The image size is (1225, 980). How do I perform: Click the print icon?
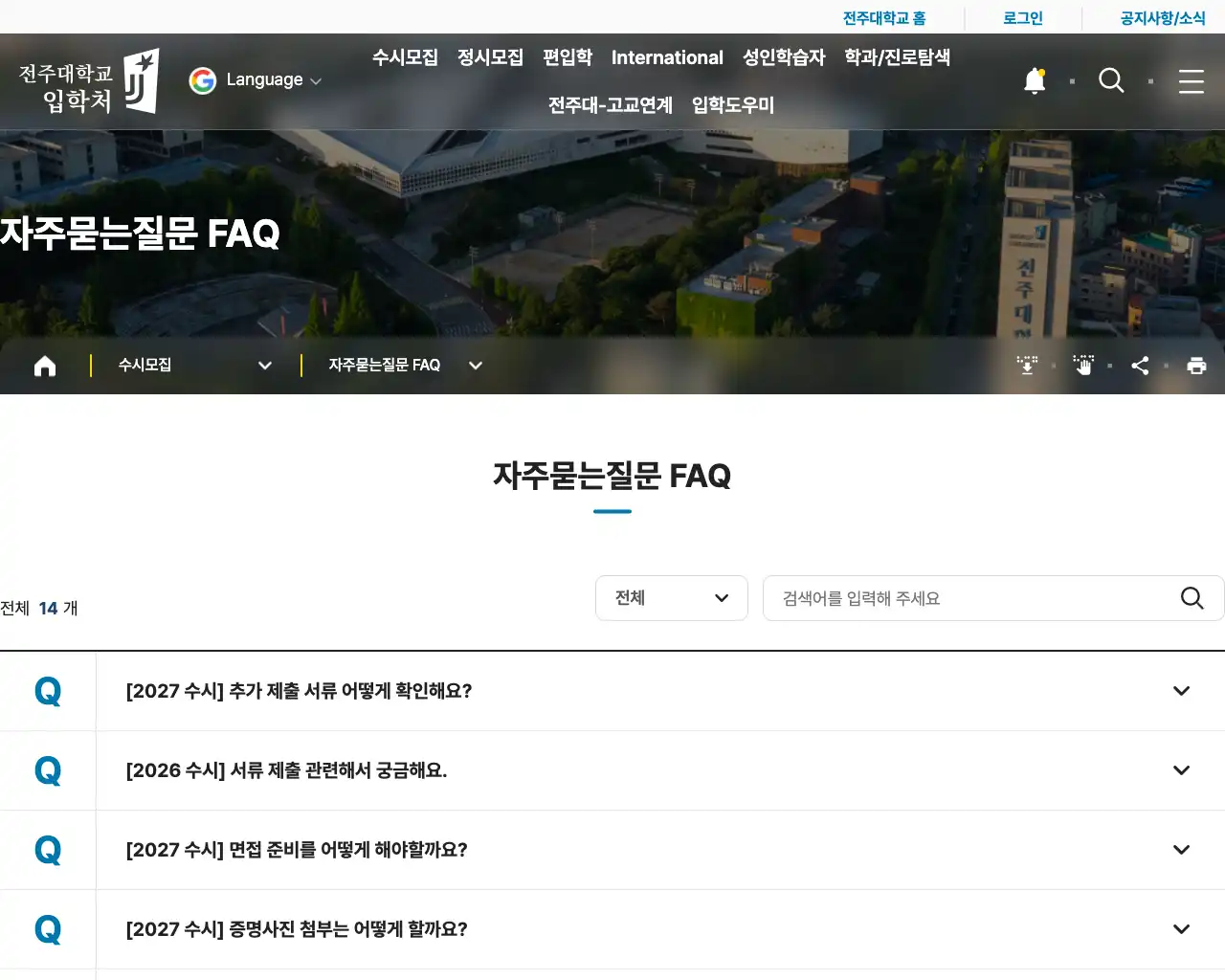coord(1196,366)
